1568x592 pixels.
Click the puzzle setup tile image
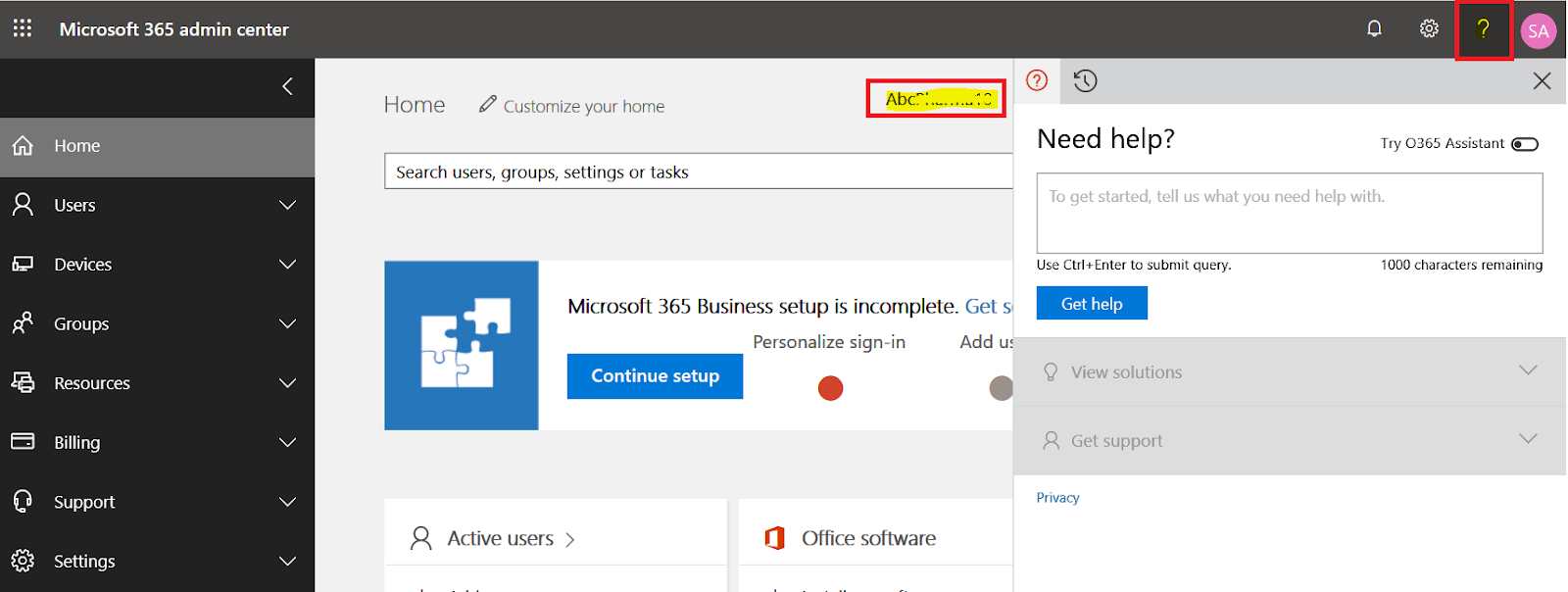coord(462,345)
